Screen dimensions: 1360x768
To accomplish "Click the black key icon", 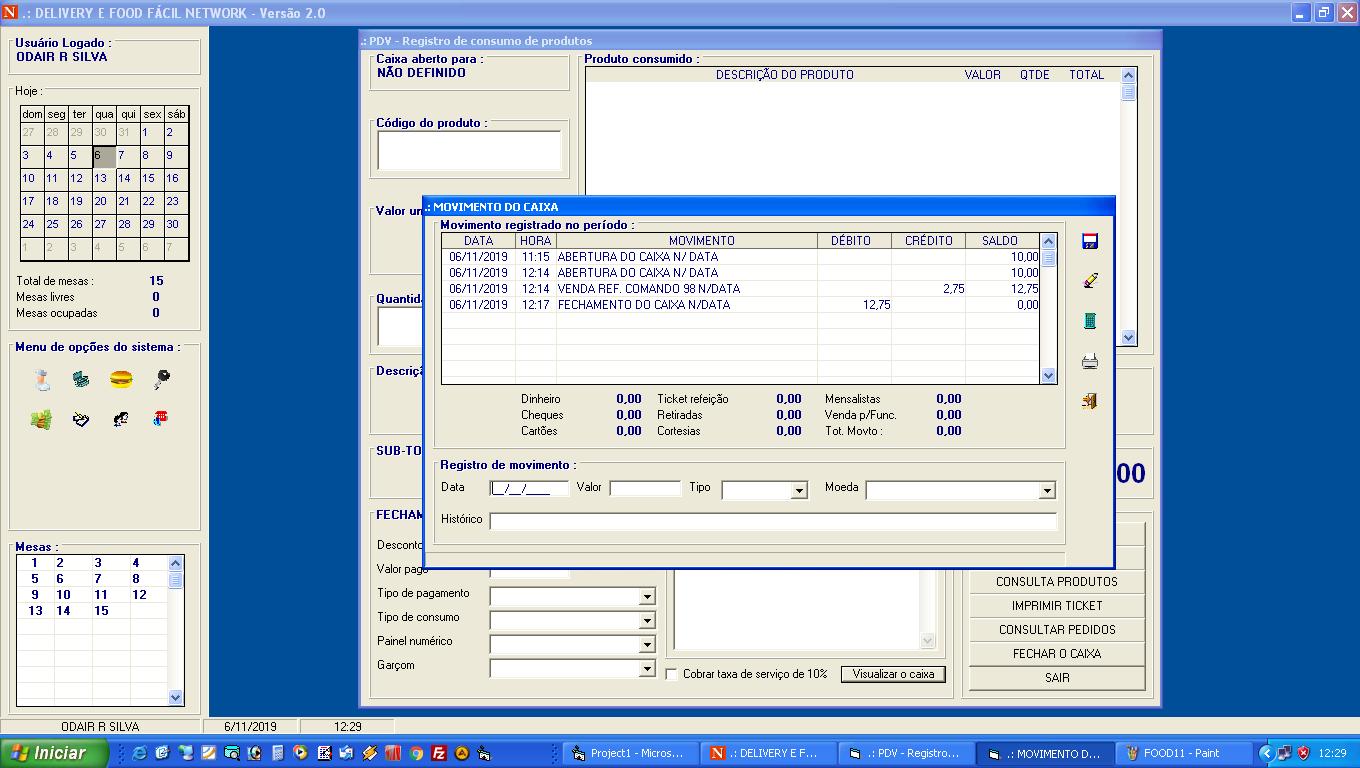I will click(161, 380).
